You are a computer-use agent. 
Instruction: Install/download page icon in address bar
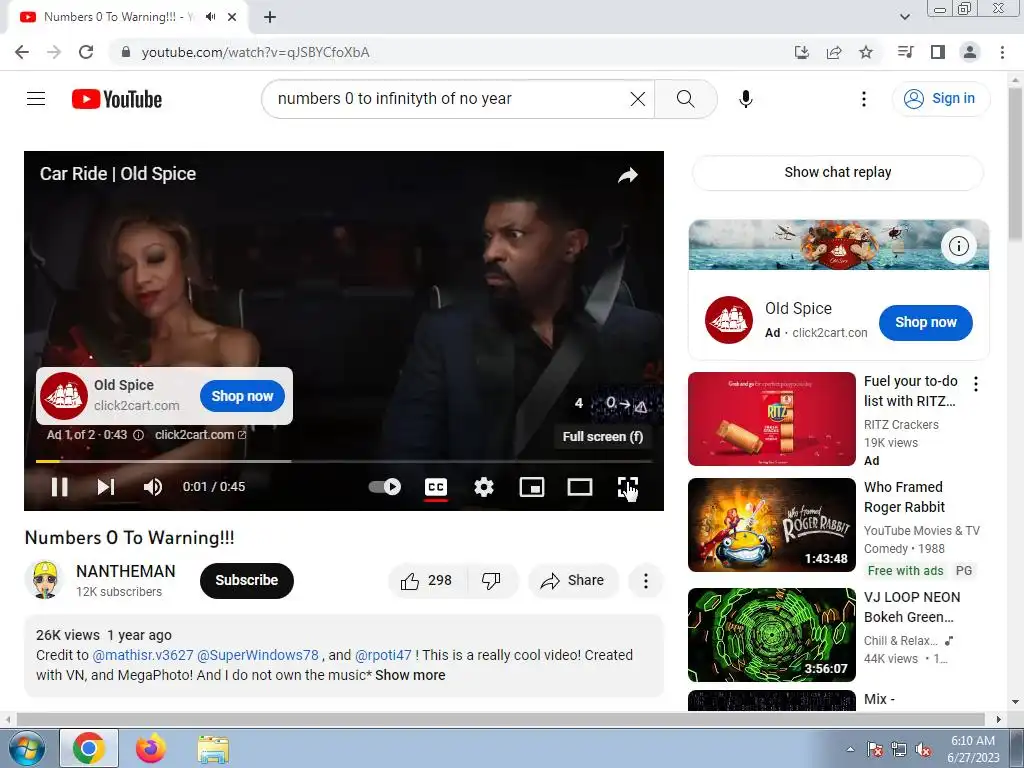point(801,52)
